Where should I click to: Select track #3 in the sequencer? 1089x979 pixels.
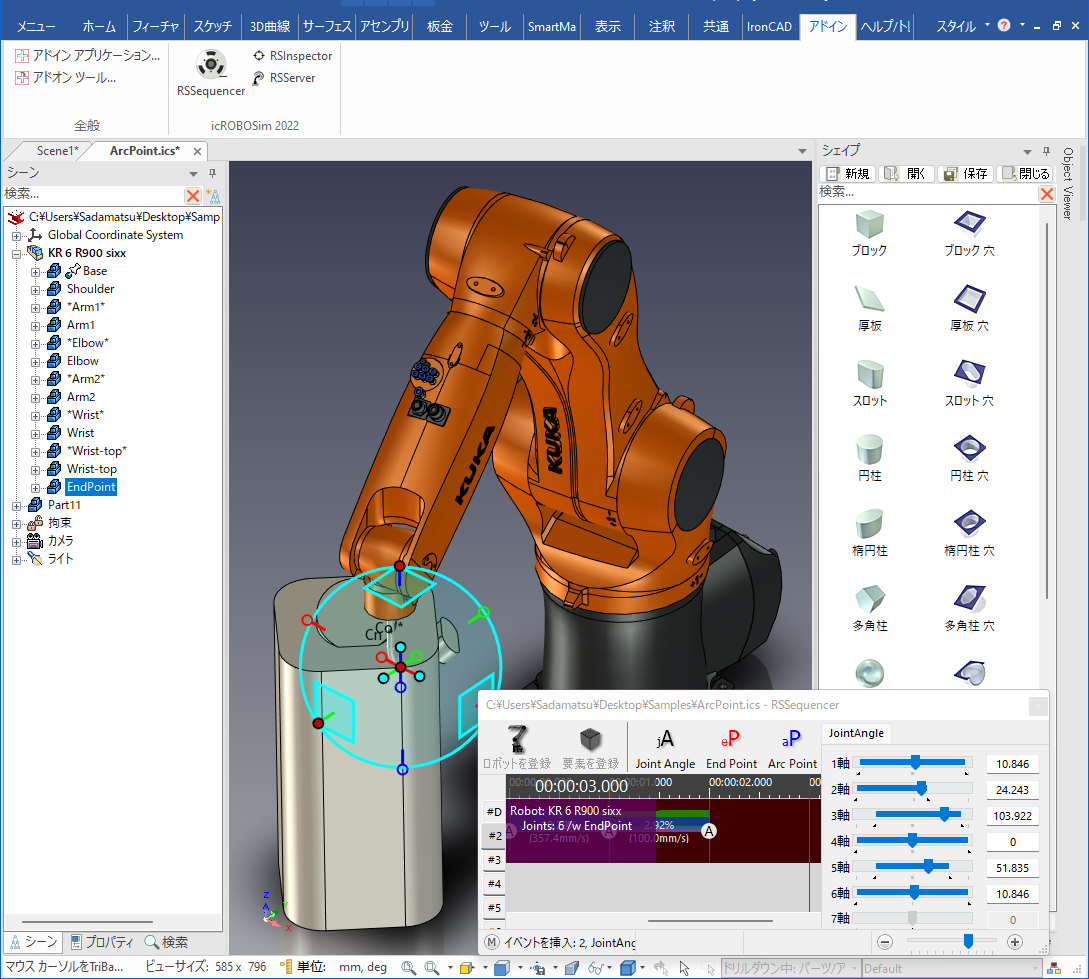pos(494,859)
